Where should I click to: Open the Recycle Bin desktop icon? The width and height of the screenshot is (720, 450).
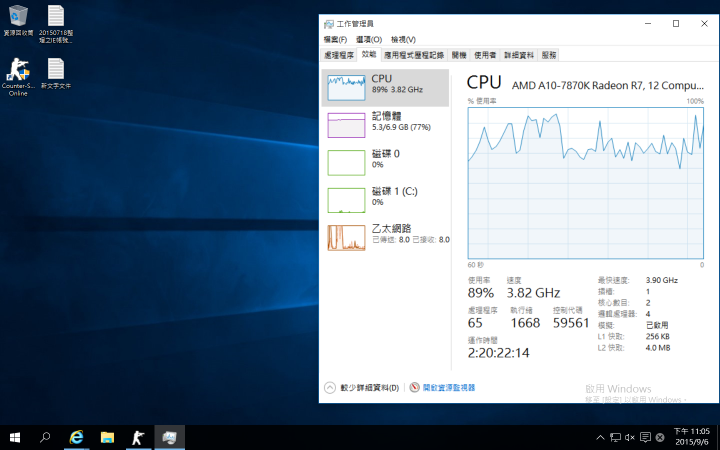click(x=18, y=21)
